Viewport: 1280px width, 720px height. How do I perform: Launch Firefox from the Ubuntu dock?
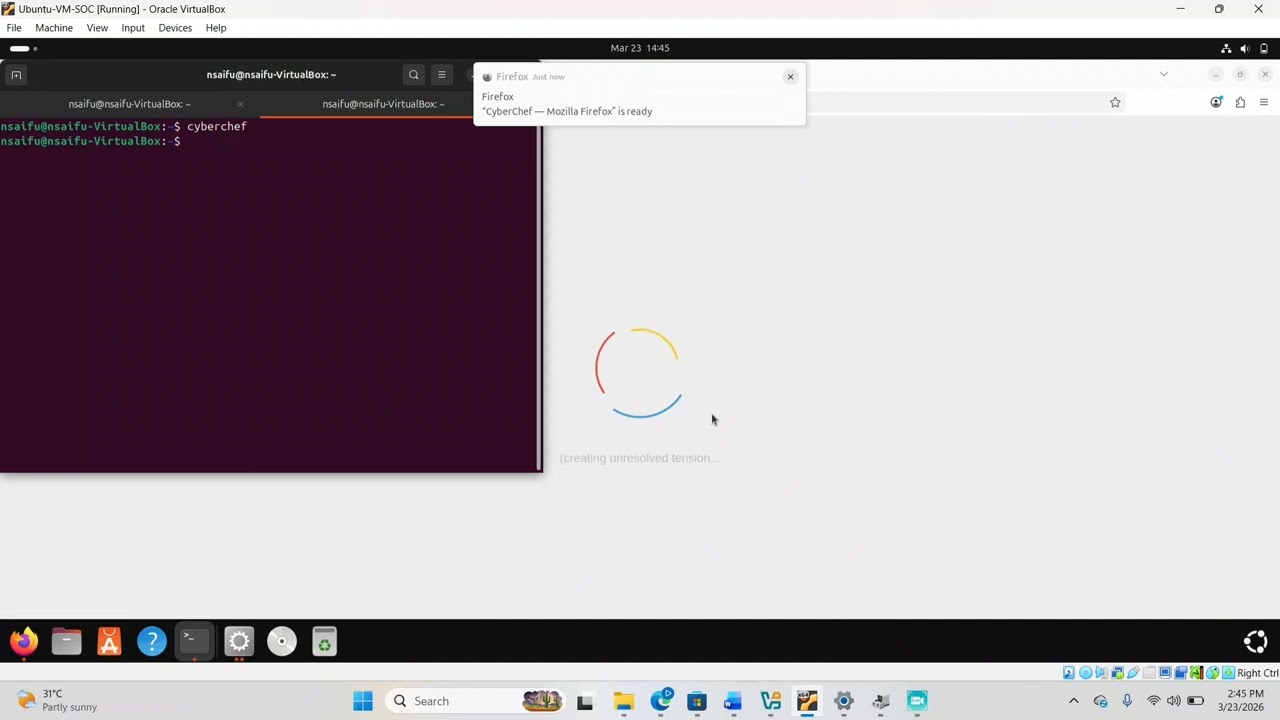24,641
